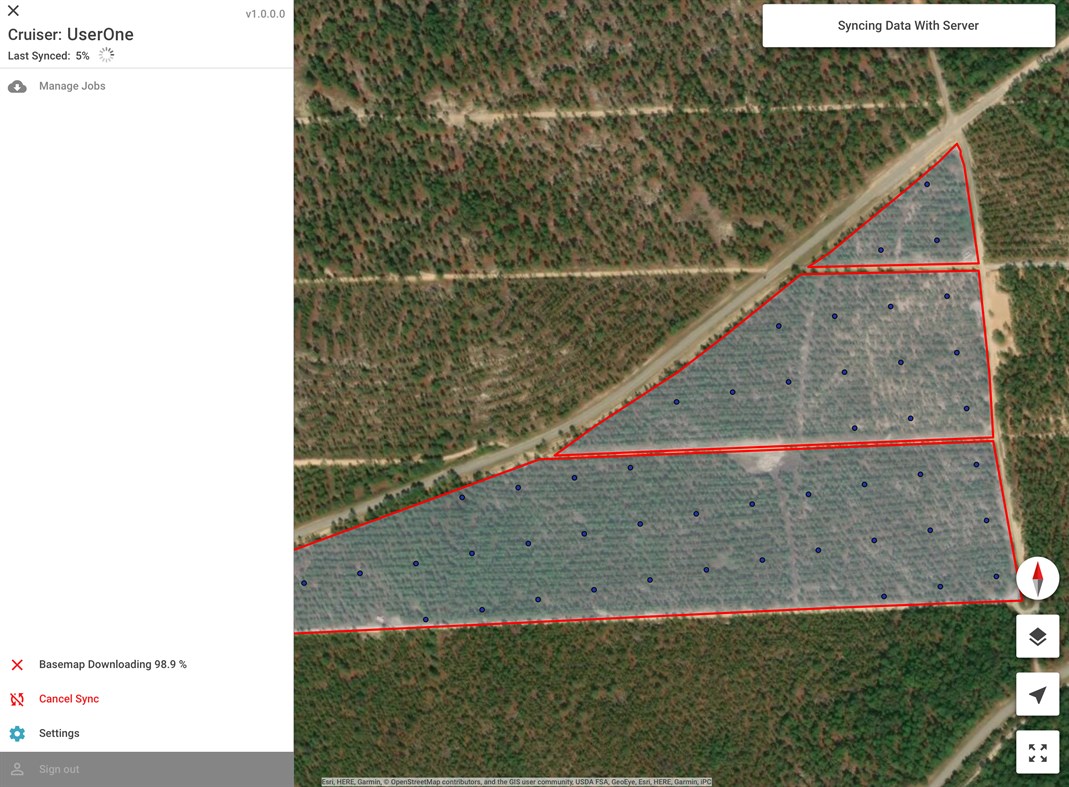
Task: Open the Syncing Data With Server banner
Action: click(908, 25)
